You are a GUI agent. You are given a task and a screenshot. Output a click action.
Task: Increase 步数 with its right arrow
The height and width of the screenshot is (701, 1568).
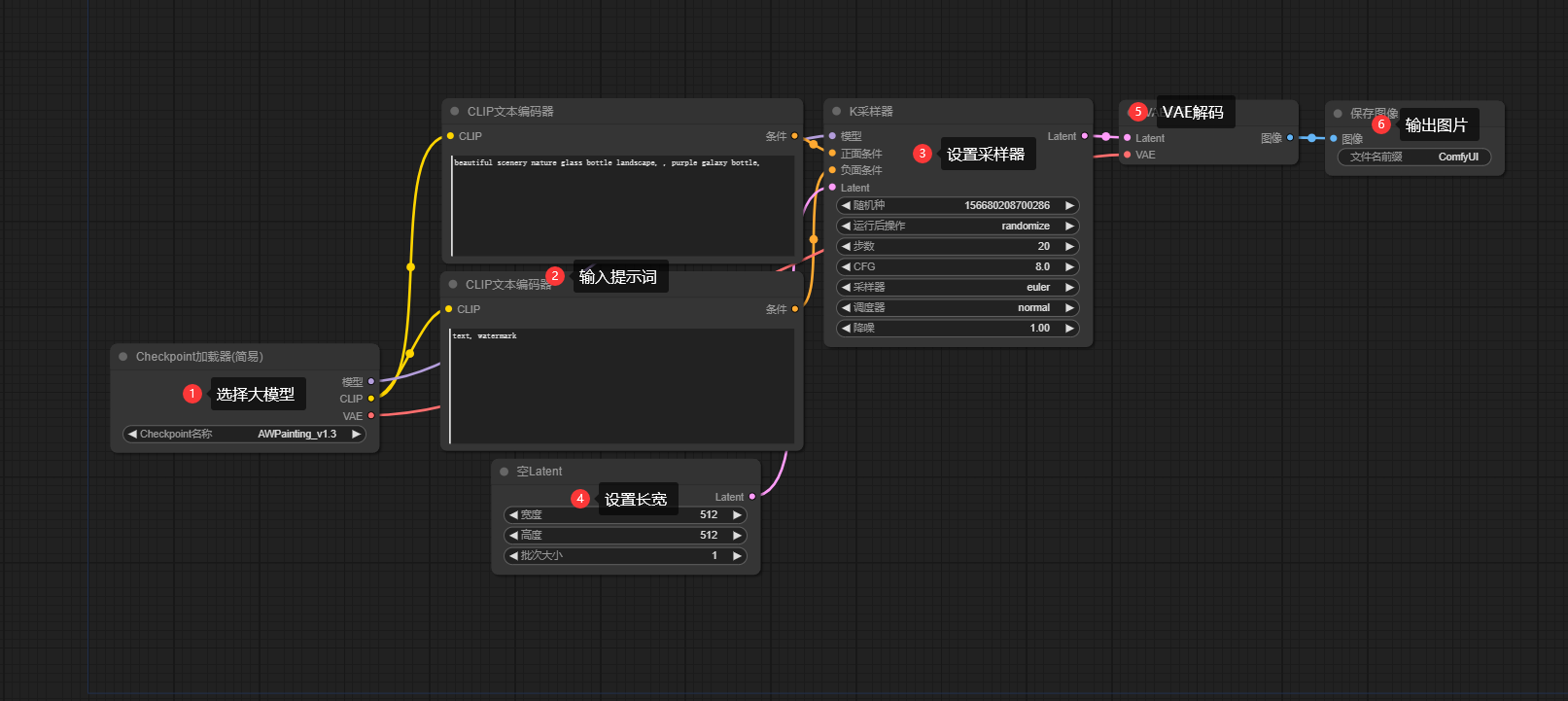point(1069,246)
